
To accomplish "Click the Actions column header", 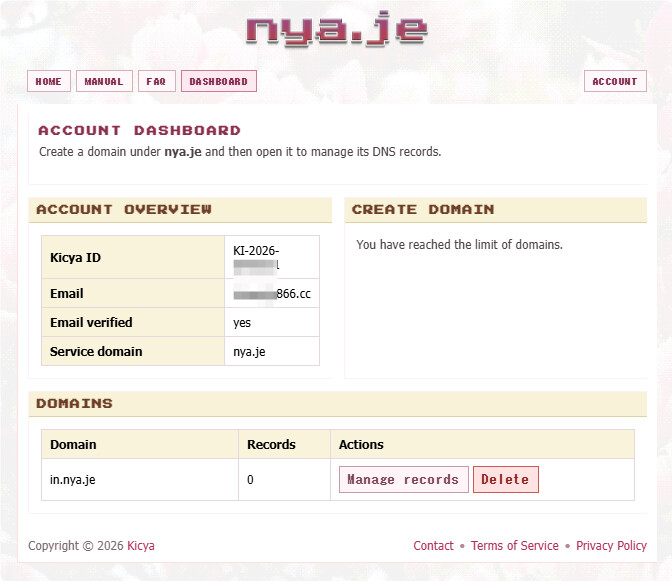I will [x=482, y=444].
